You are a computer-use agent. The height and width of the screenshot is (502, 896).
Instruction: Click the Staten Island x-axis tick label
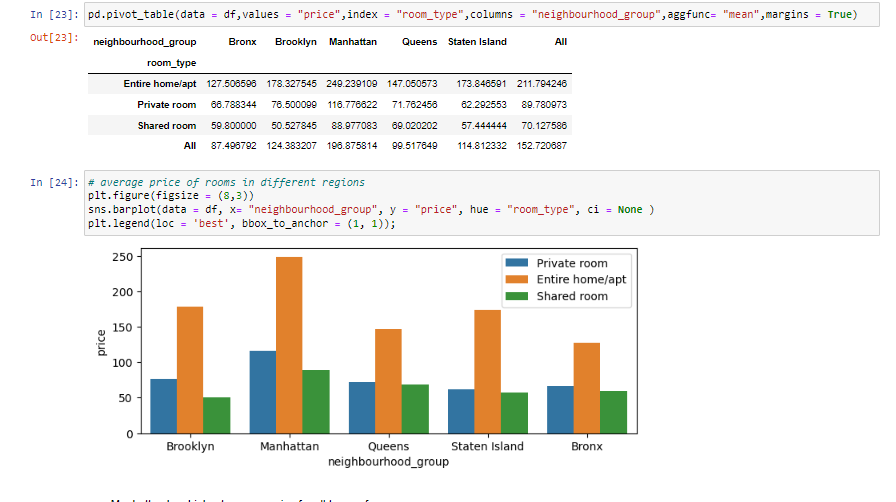487,447
